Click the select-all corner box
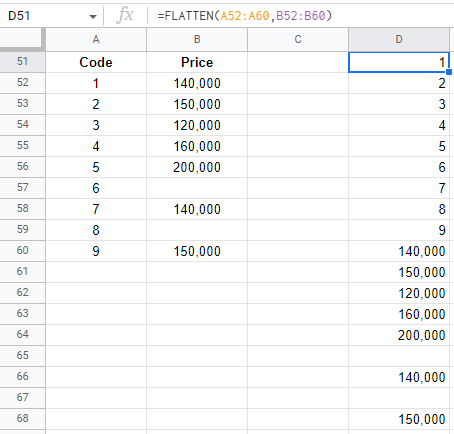The image size is (454, 434). (22, 39)
